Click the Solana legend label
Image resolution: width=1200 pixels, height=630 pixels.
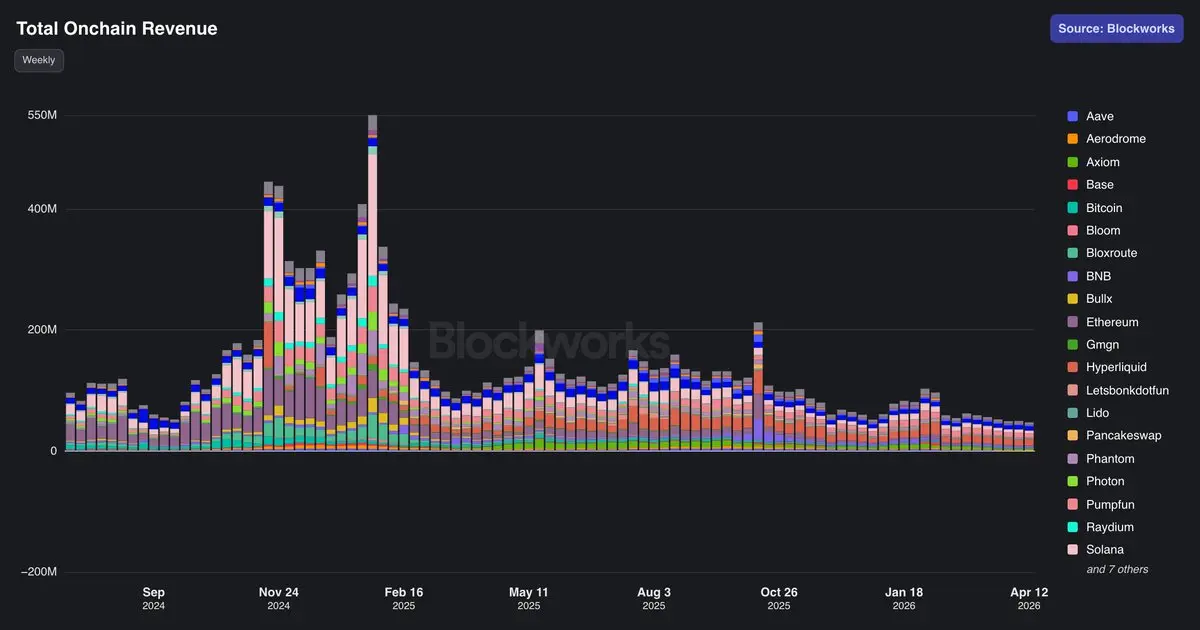coord(1105,550)
